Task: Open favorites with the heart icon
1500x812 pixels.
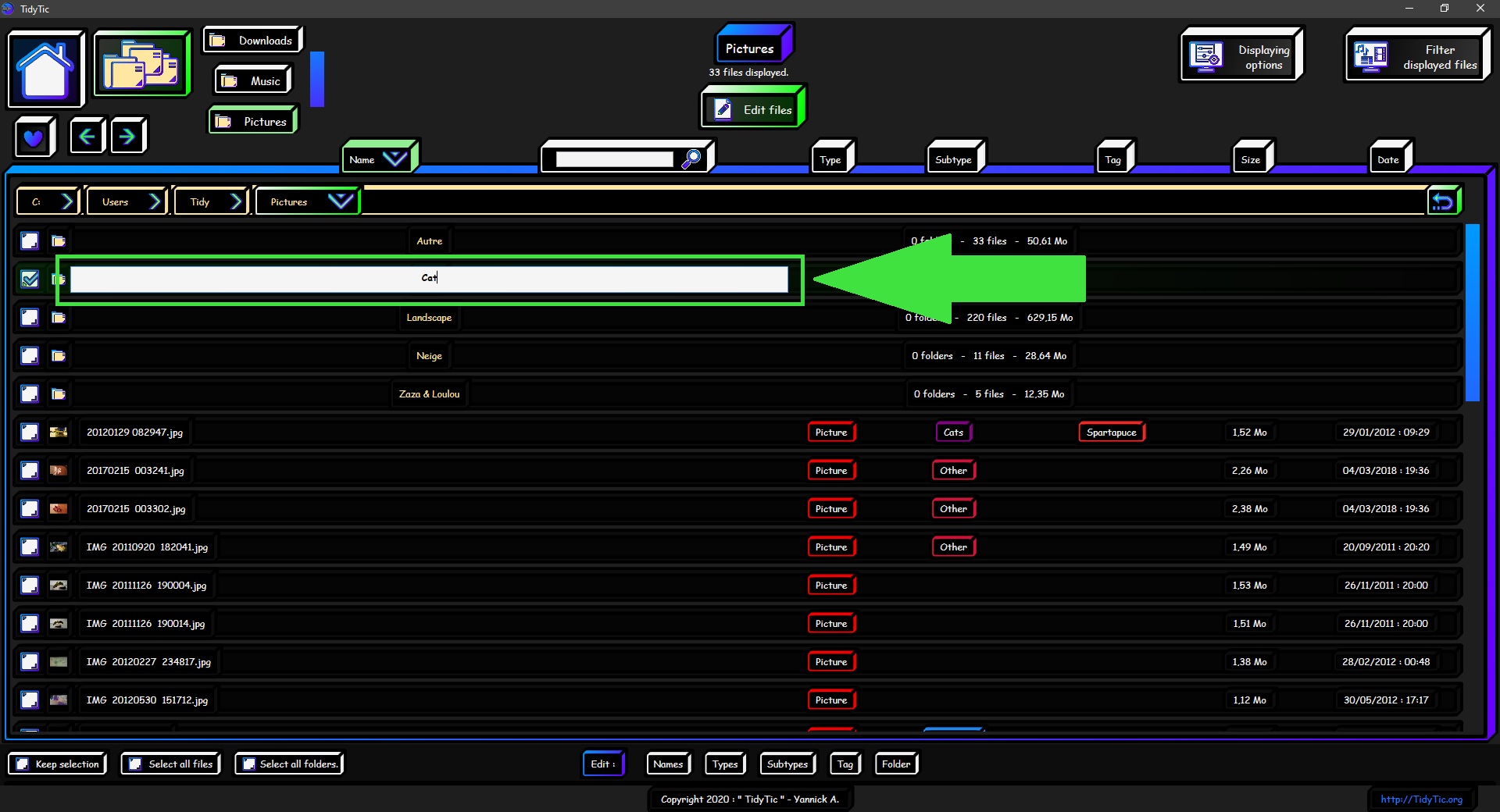Action: 34,137
